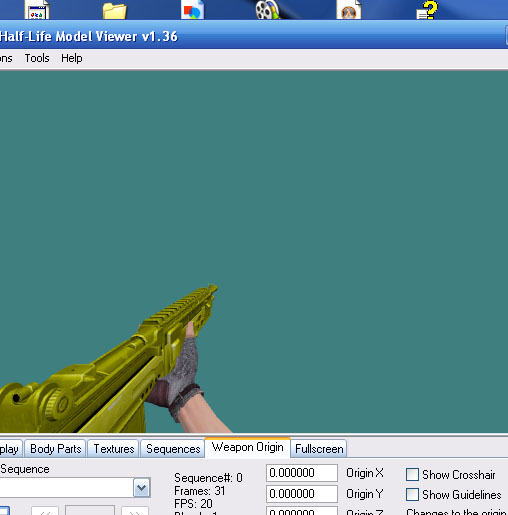Image resolution: width=508 pixels, height=515 pixels.
Task: Enable the Show Crosshair checkbox
Action: [x=412, y=474]
